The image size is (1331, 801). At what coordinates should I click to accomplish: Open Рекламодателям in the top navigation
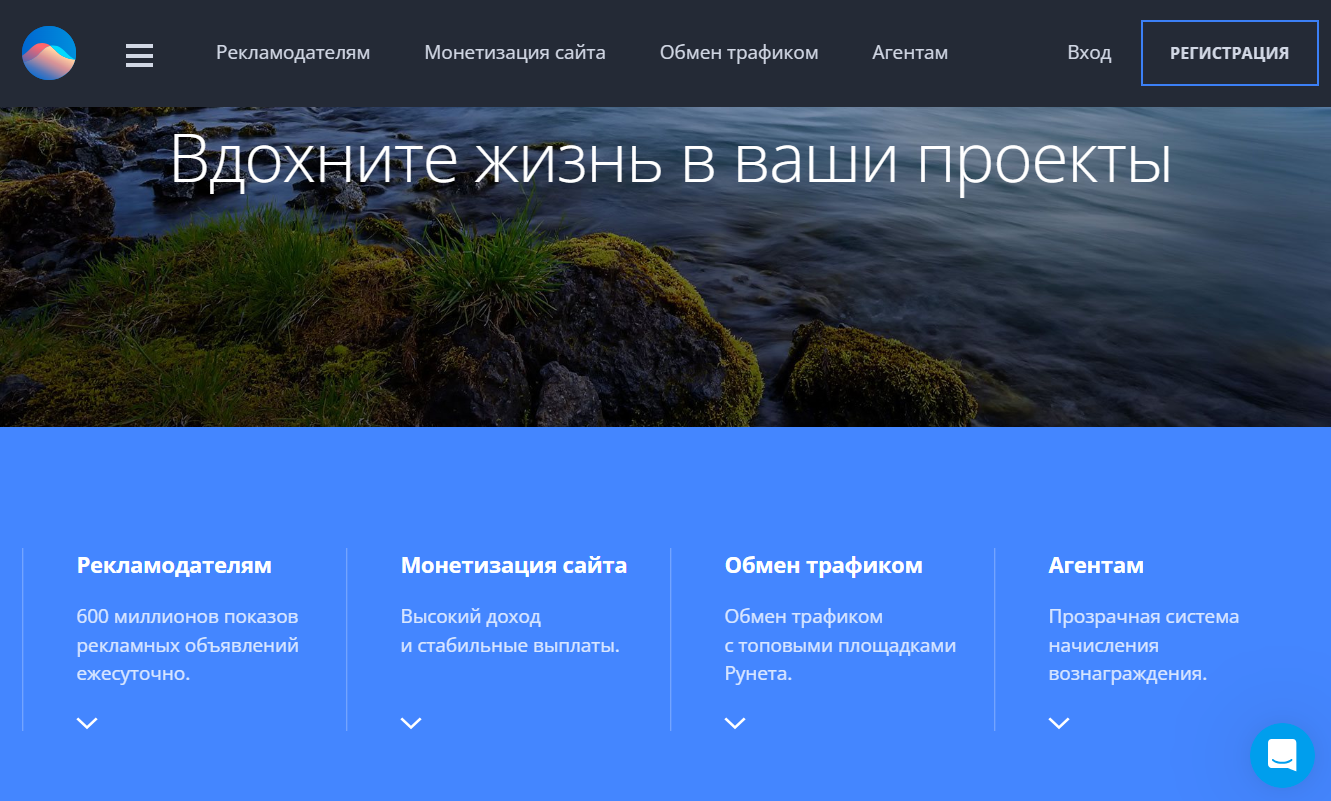pos(293,53)
